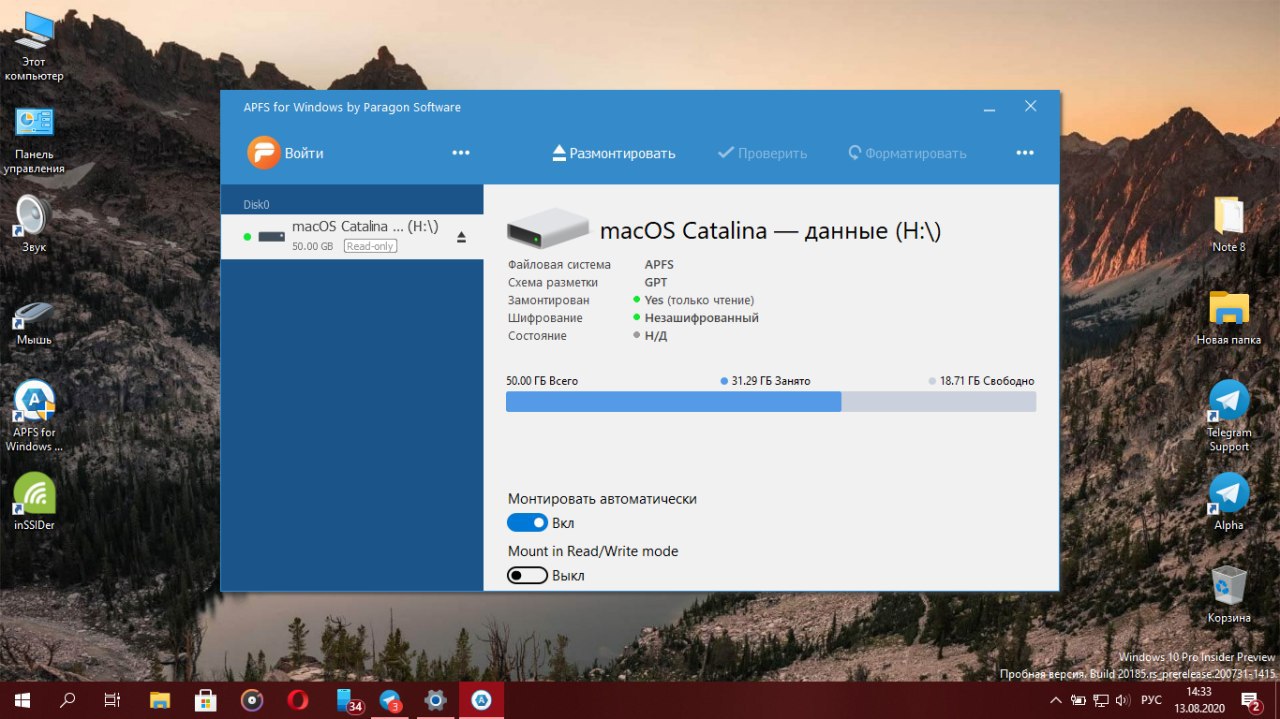
Task: Open the Звук desktop shortcut
Action: (34, 225)
